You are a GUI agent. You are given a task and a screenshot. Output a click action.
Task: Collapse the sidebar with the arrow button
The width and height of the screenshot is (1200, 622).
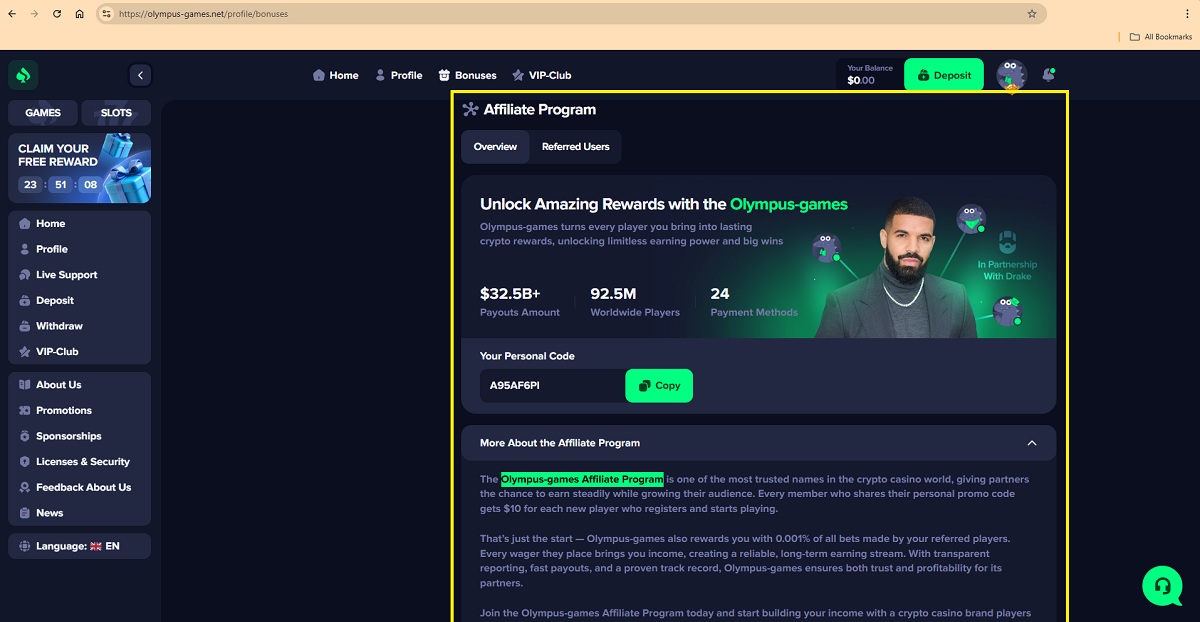coord(140,75)
